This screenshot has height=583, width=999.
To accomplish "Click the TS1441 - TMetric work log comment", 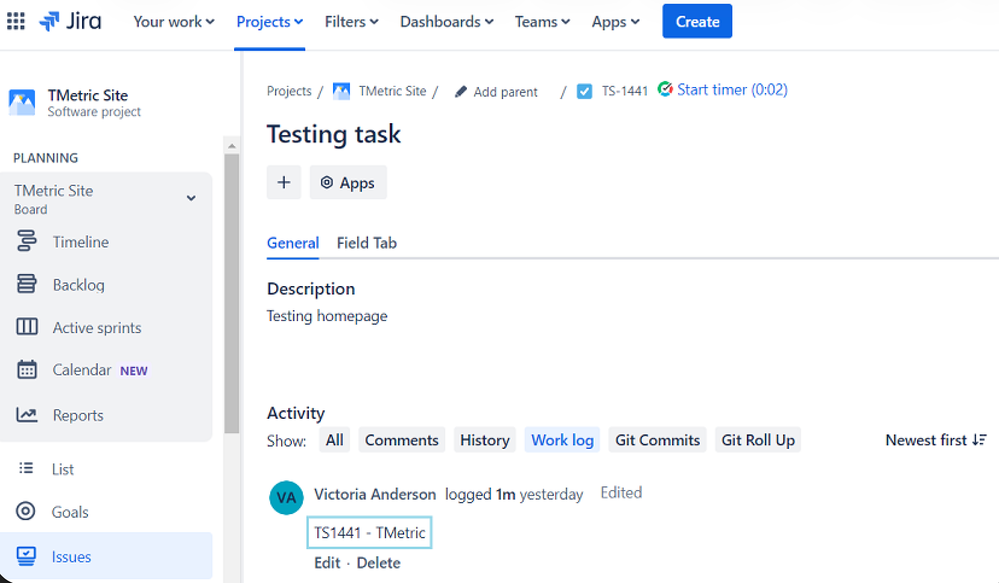I will [x=370, y=533].
